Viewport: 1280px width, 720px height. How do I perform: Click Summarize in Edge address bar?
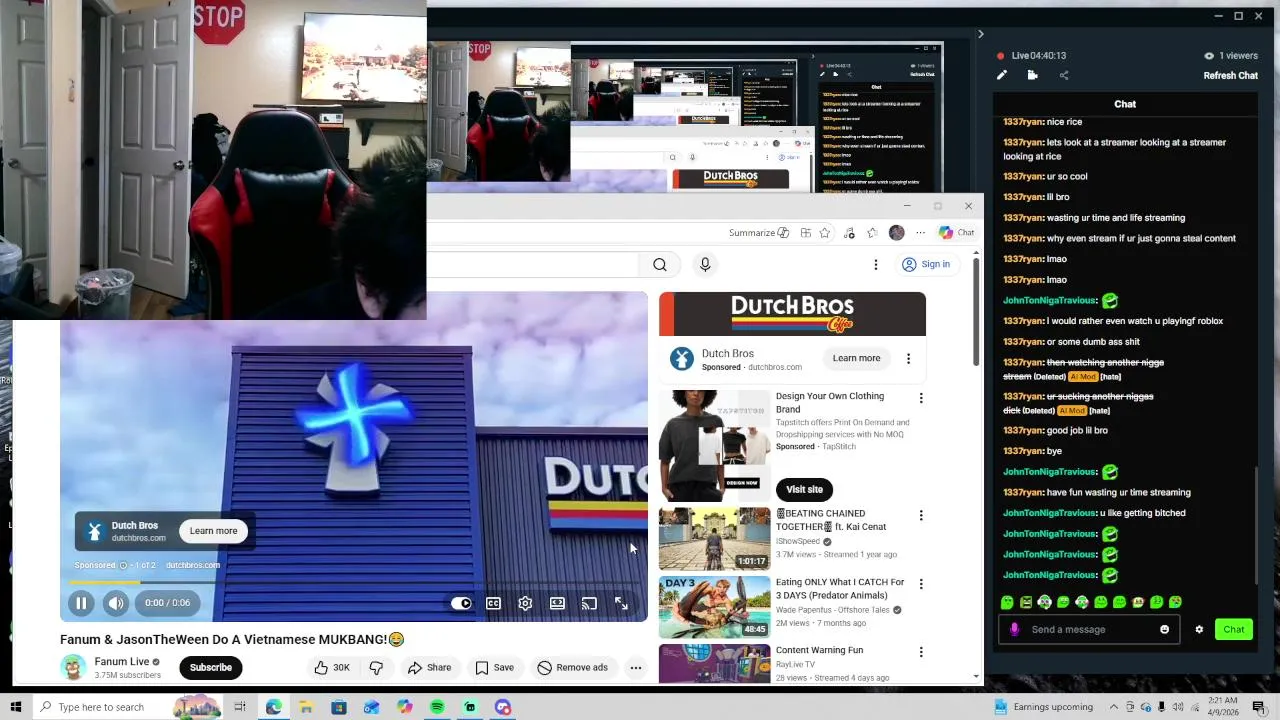(759, 233)
